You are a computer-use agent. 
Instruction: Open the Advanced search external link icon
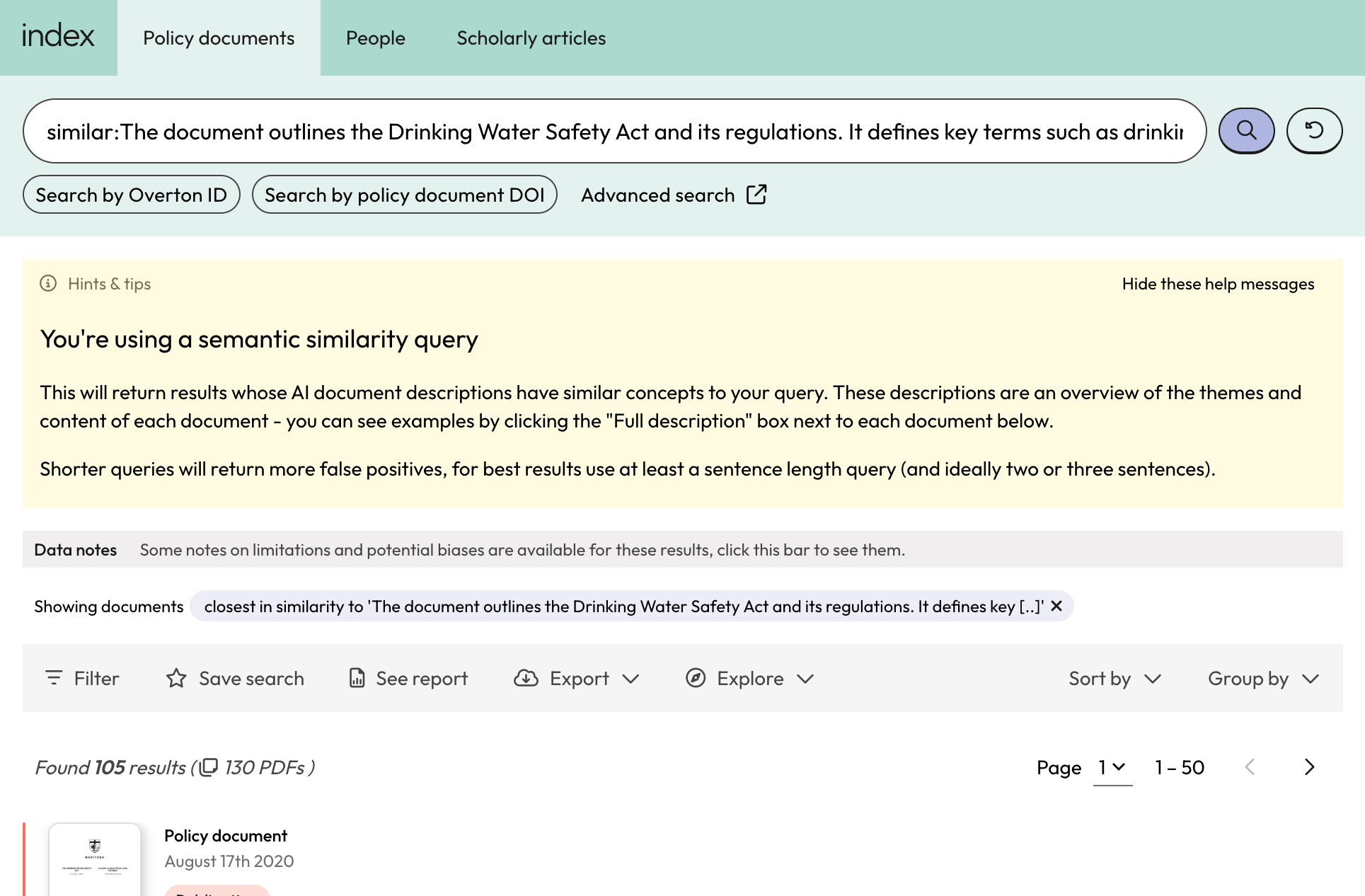coord(756,195)
